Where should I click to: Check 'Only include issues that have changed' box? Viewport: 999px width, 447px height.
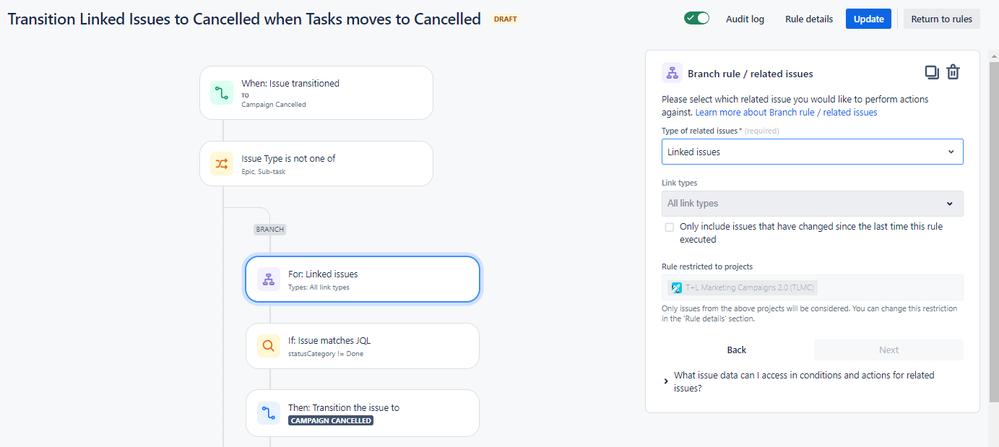point(669,227)
